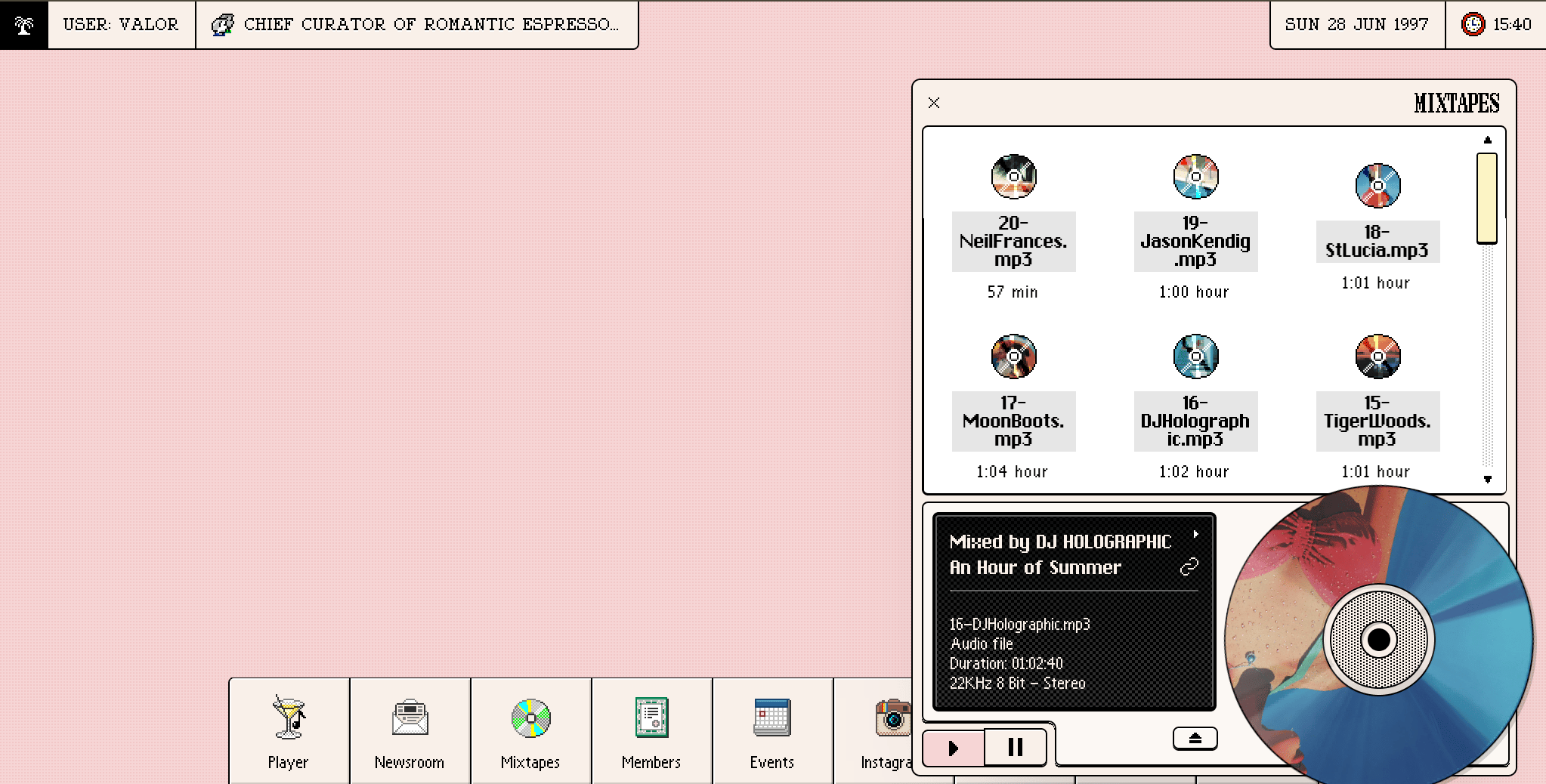Click the mixtape list scroll up arrow
This screenshot has height=784, width=1546.
pos(1487,140)
